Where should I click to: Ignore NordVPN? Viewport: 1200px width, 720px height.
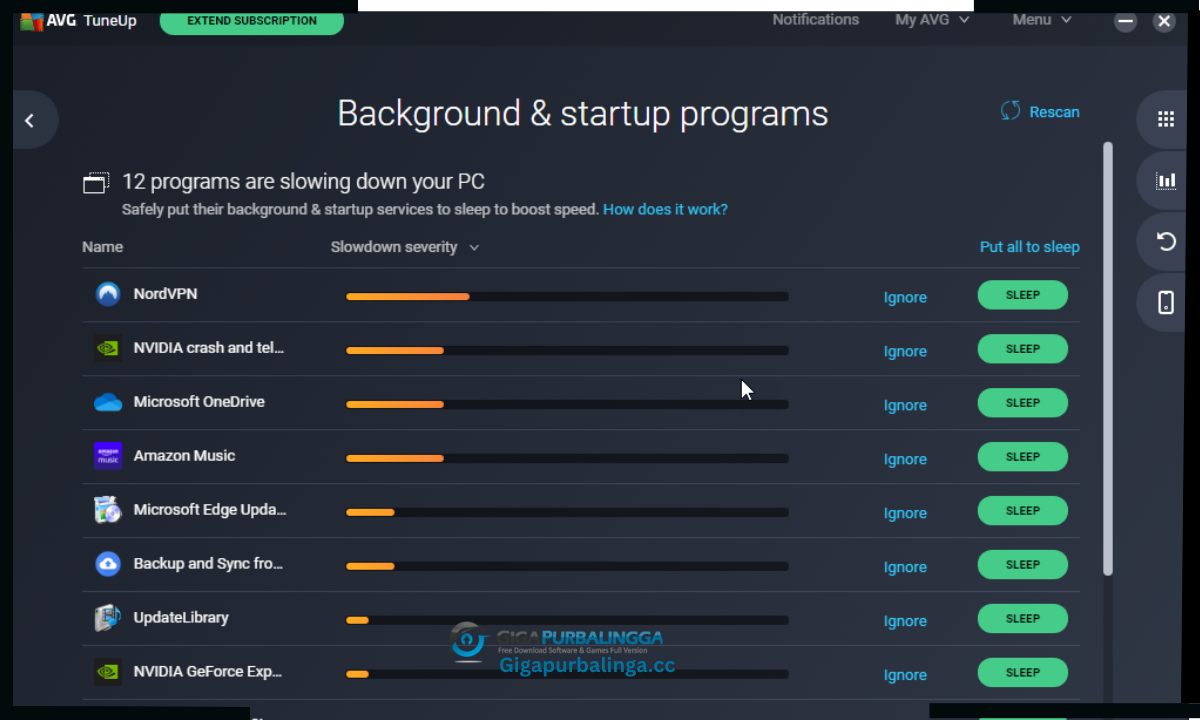click(x=905, y=297)
